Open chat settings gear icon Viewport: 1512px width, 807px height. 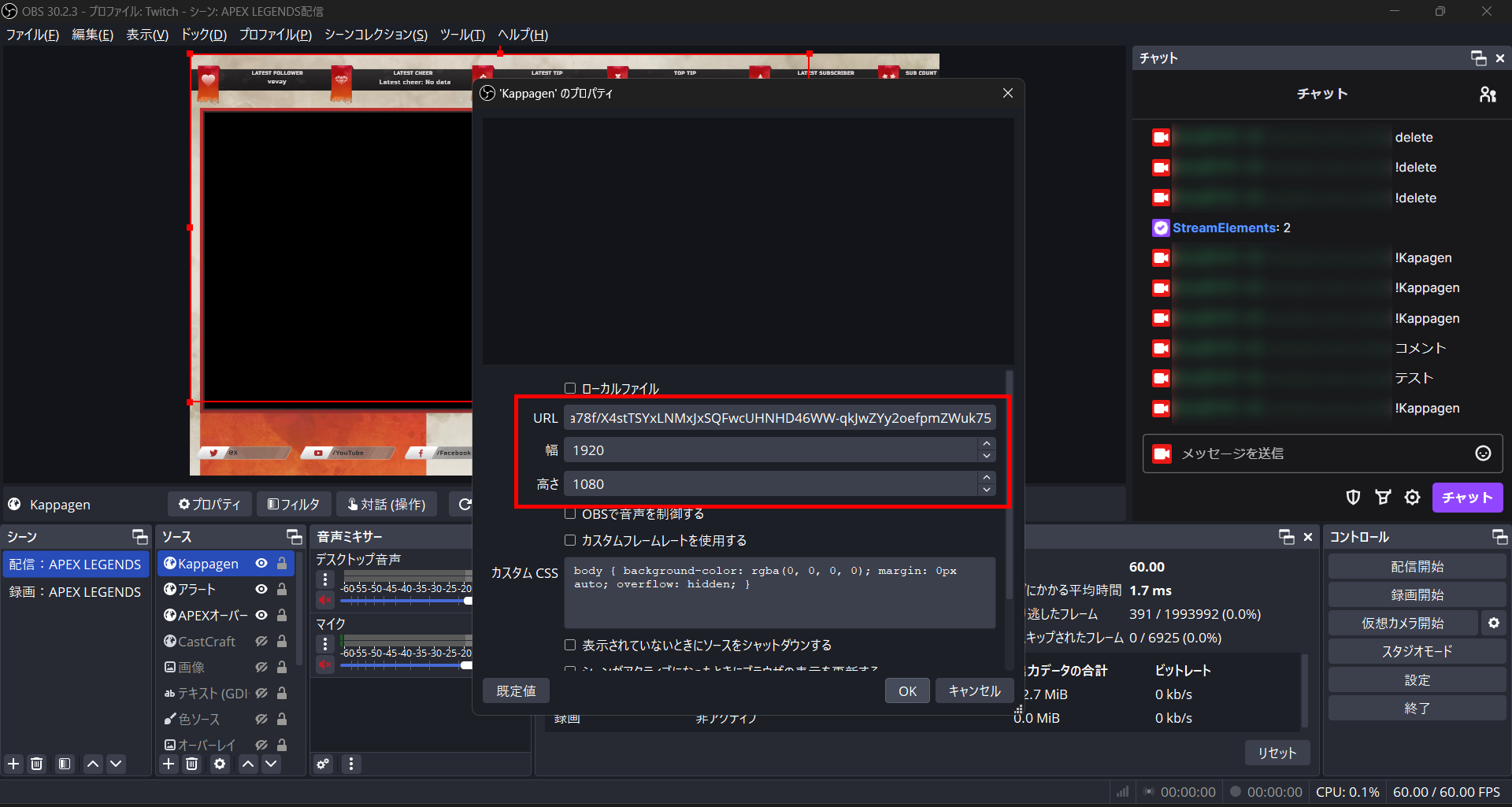(1413, 498)
